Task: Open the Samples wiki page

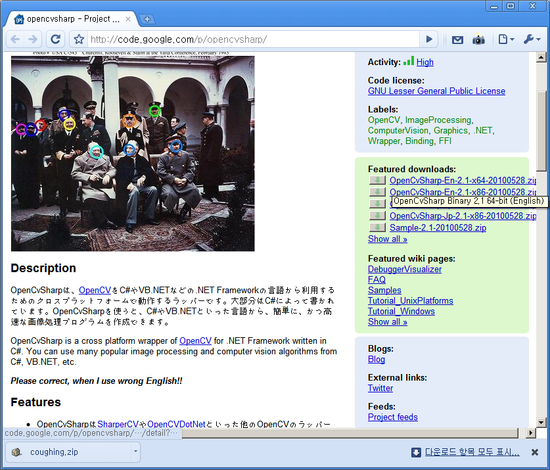Action: (384, 290)
